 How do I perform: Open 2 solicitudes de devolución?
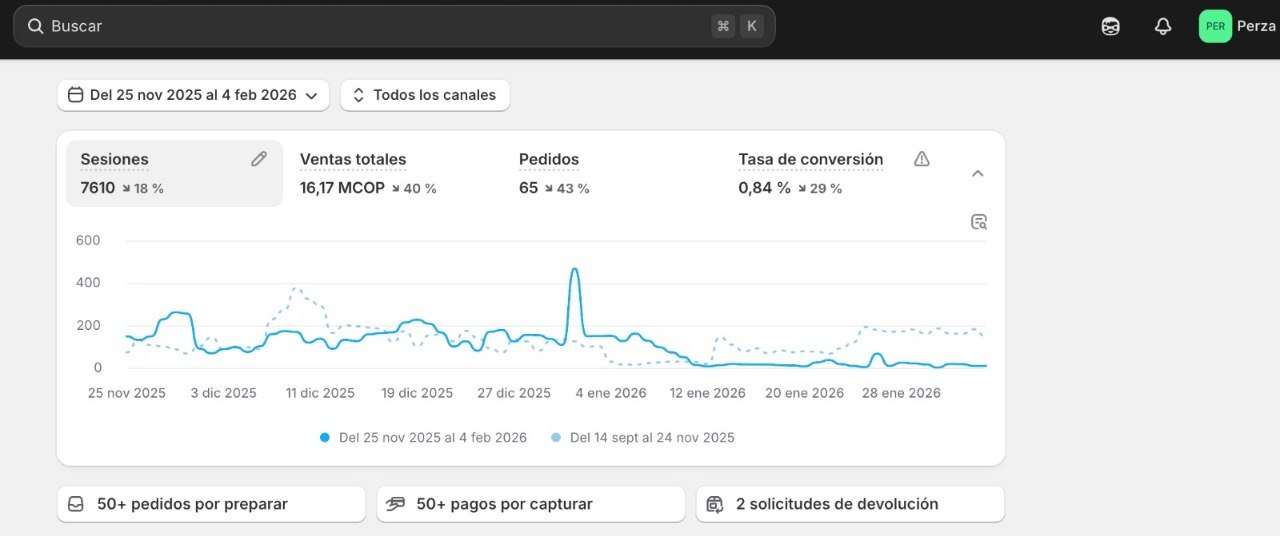849,504
